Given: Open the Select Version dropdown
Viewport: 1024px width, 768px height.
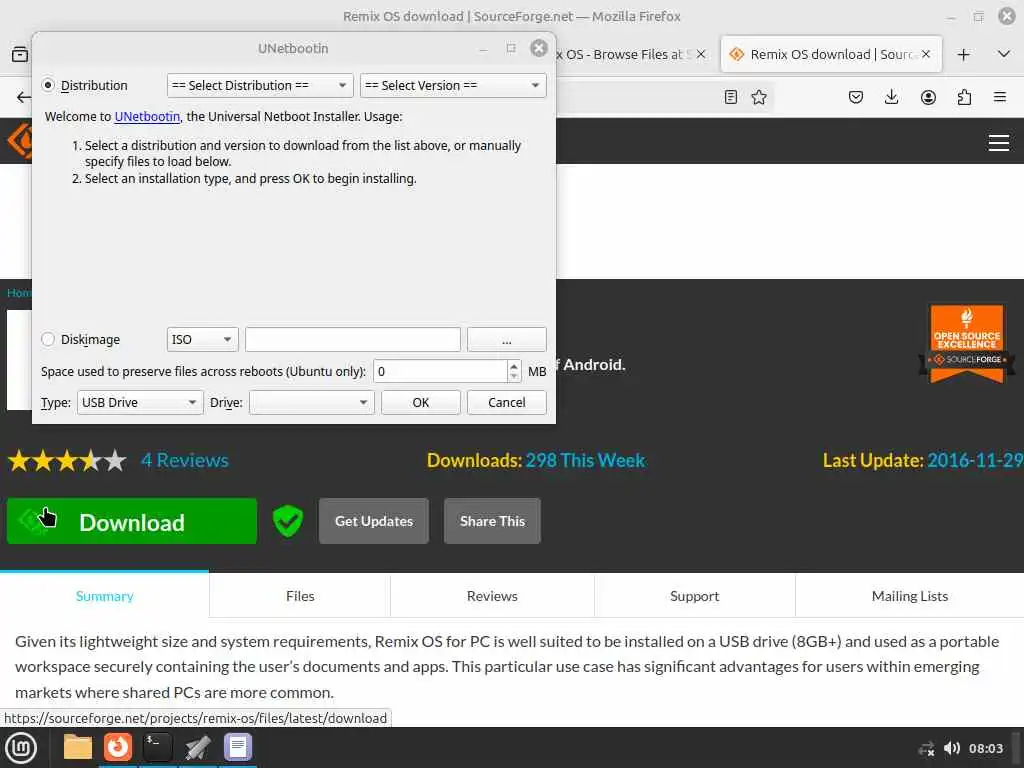Looking at the screenshot, I should pos(453,85).
